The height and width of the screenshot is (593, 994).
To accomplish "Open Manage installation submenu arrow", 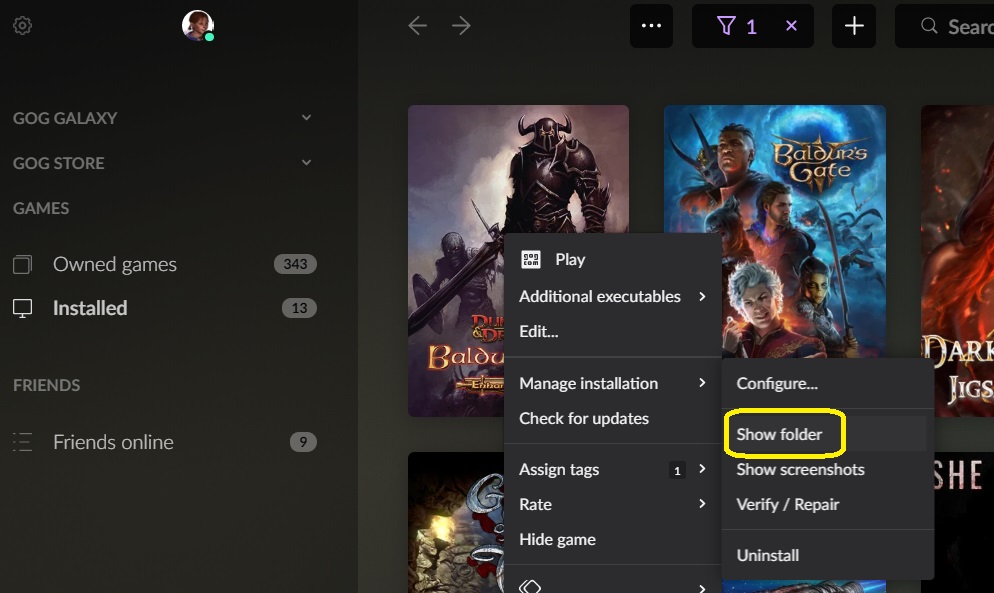I will pos(702,383).
